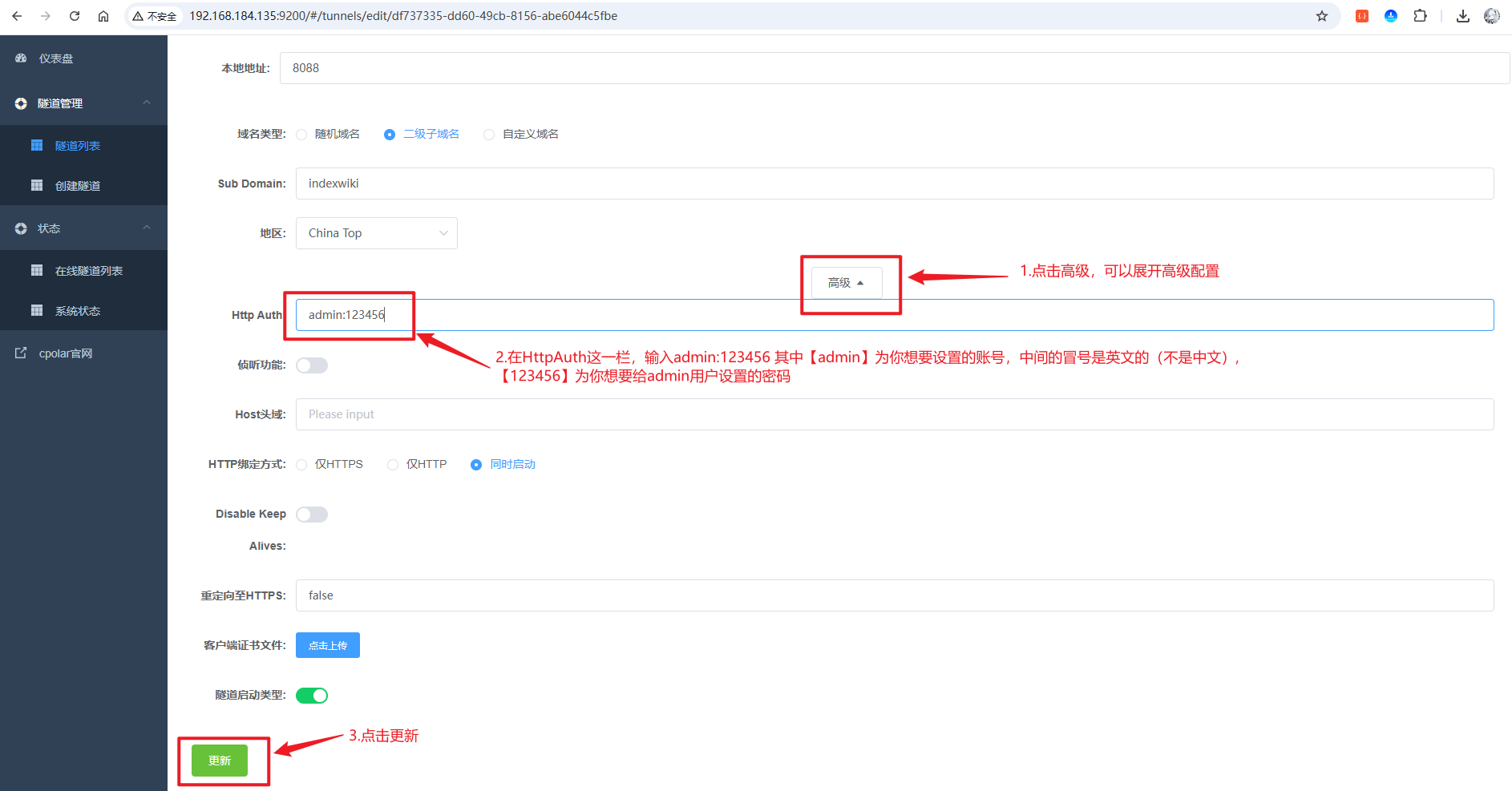
Task: Click the 隧道管理 menu label
Action: [60, 103]
